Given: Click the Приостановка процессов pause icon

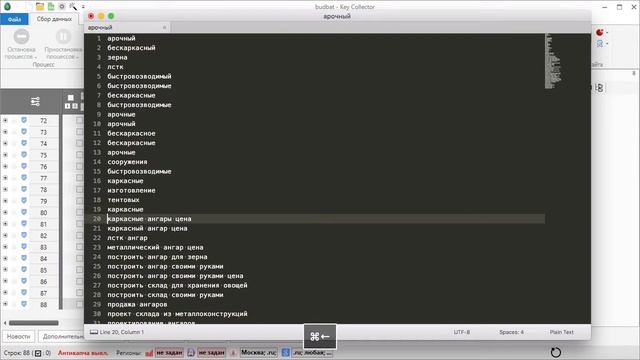Looking at the screenshot, I should tap(63, 37).
